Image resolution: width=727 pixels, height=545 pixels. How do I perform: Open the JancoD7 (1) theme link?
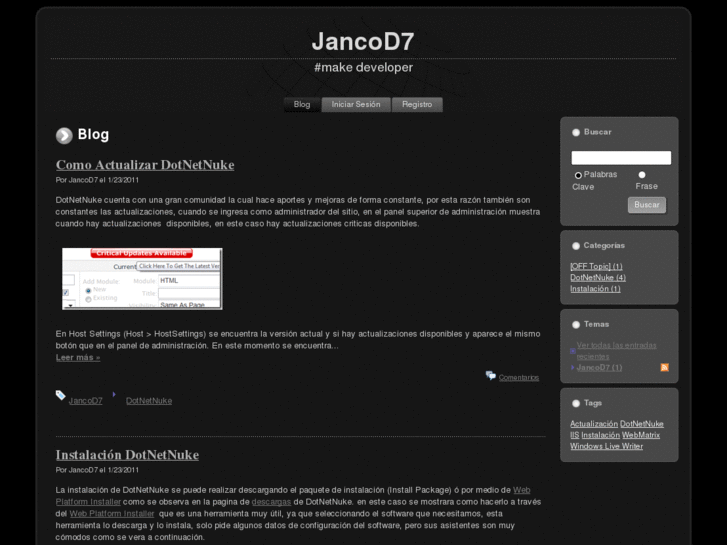[599, 367]
